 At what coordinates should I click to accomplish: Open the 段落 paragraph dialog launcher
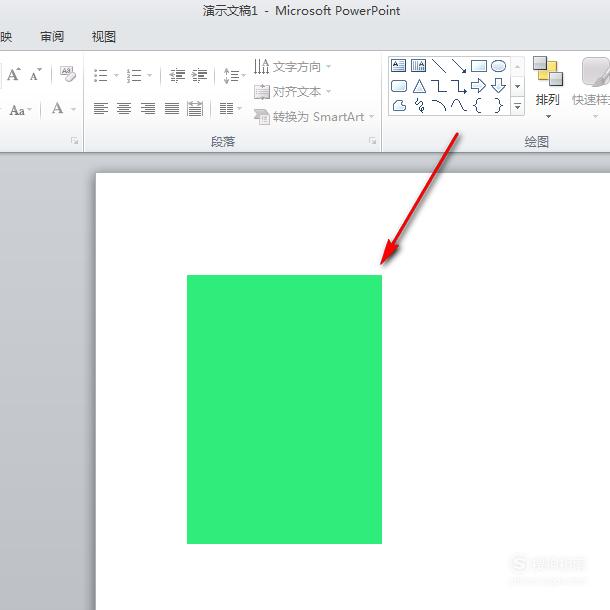point(372,141)
